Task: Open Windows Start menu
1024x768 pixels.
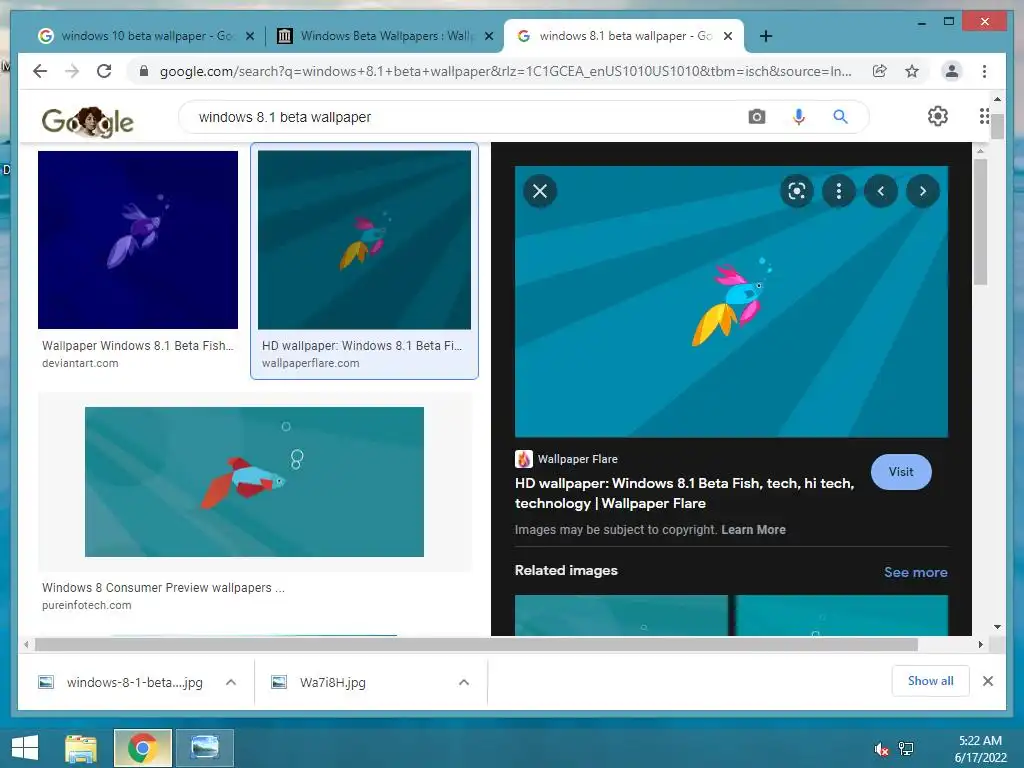Action: 25,748
